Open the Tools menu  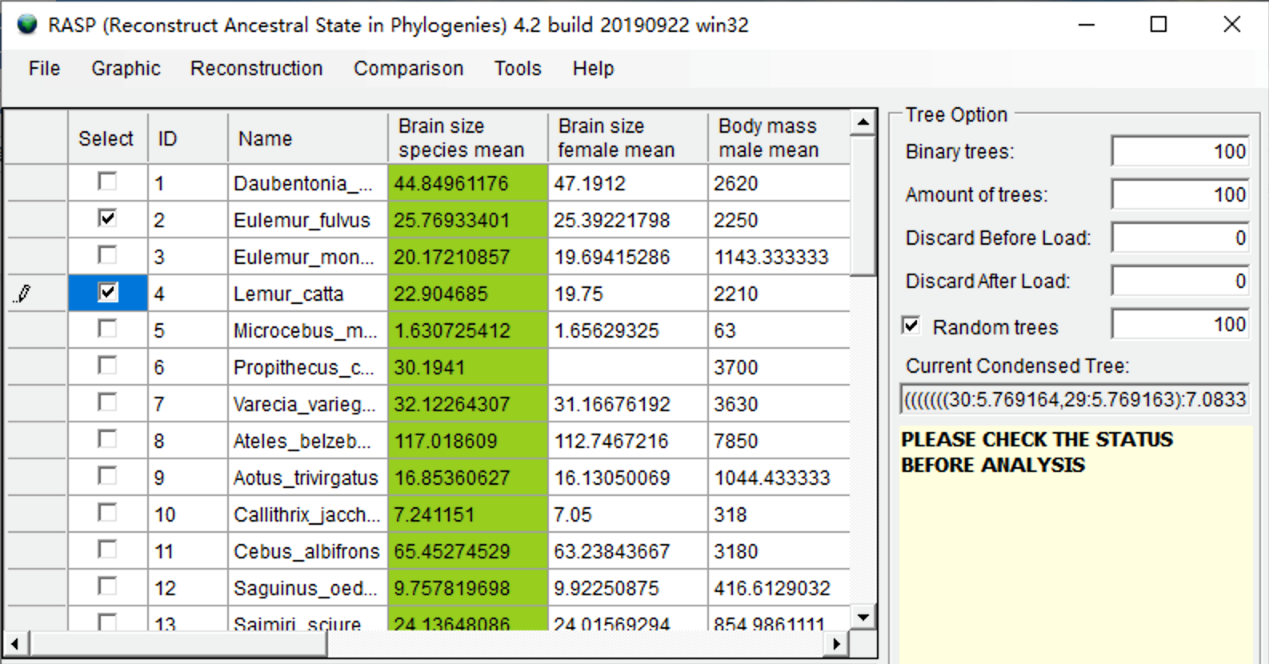(517, 68)
